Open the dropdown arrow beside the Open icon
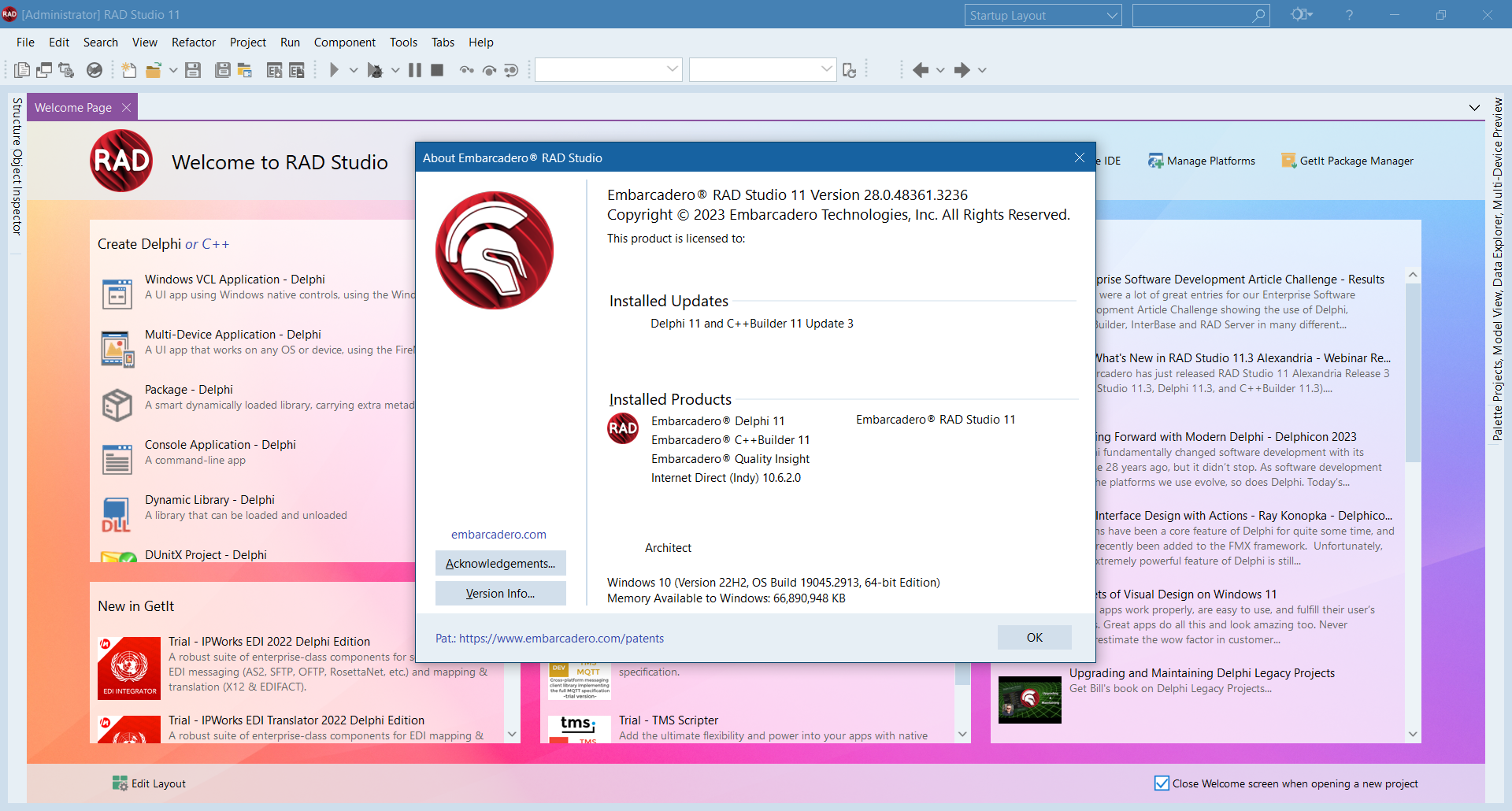 [173, 70]
